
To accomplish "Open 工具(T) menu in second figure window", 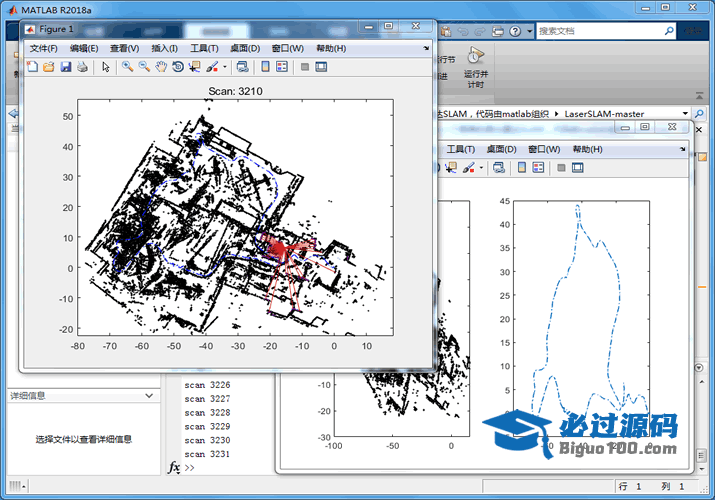I will tap(461, 149).
